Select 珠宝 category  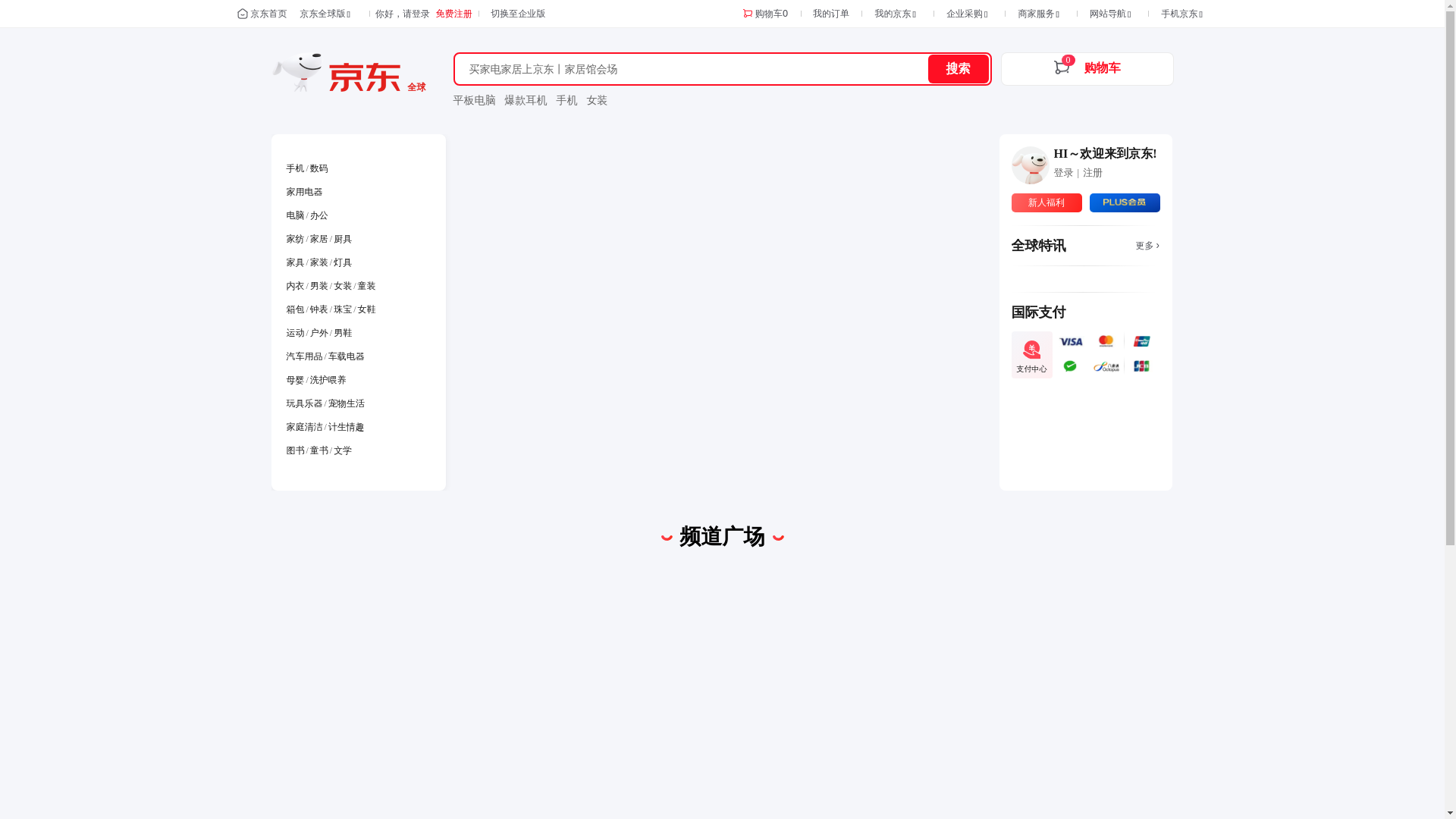pyautogui.click(x=343, y=309)
